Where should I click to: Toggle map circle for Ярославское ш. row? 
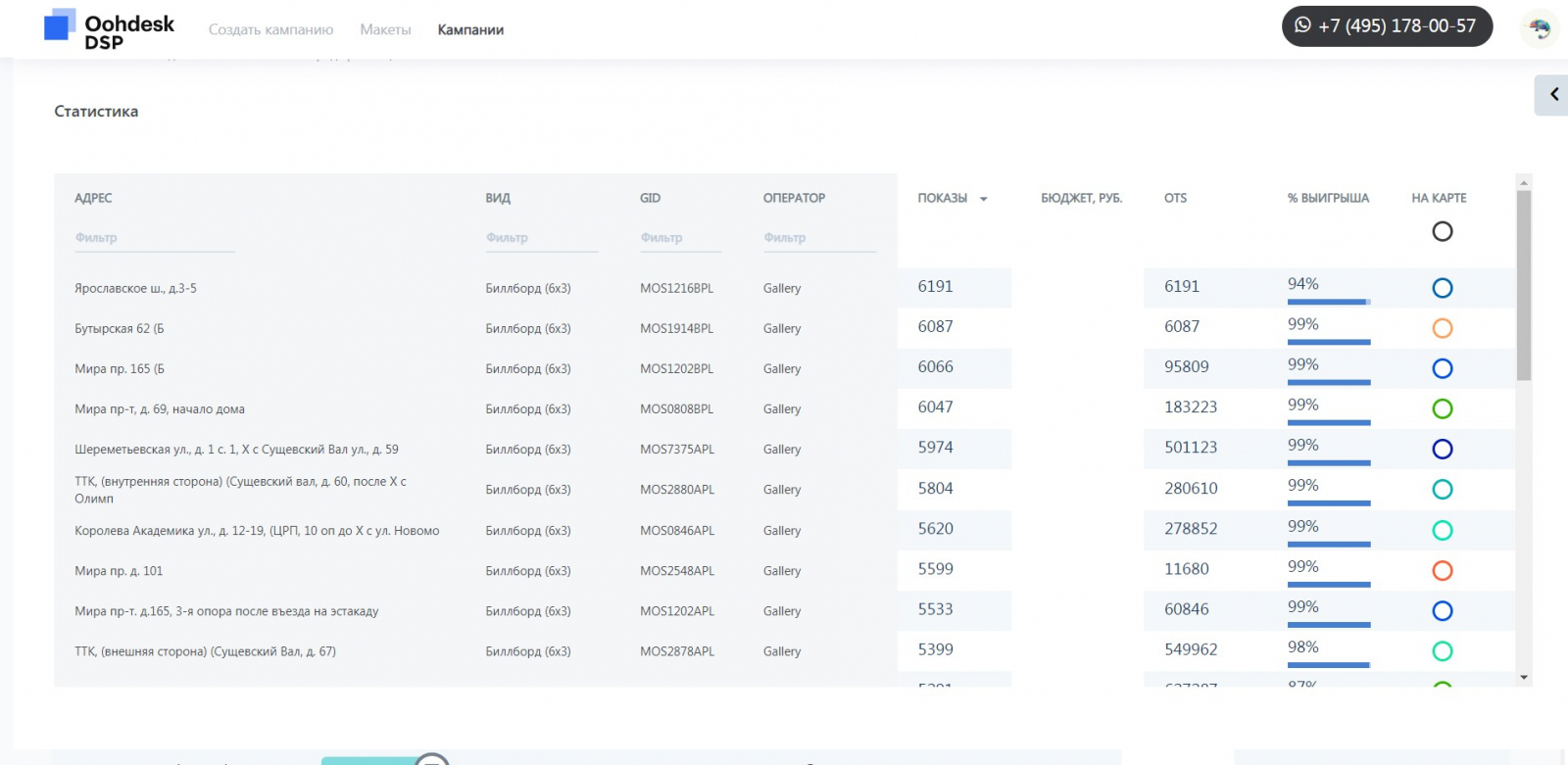coord(1442,288)
